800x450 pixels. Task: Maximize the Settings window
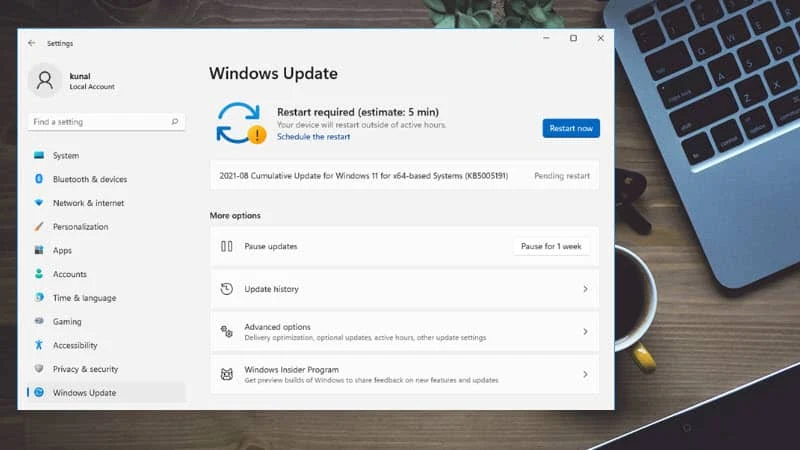(x=573, y=38)
